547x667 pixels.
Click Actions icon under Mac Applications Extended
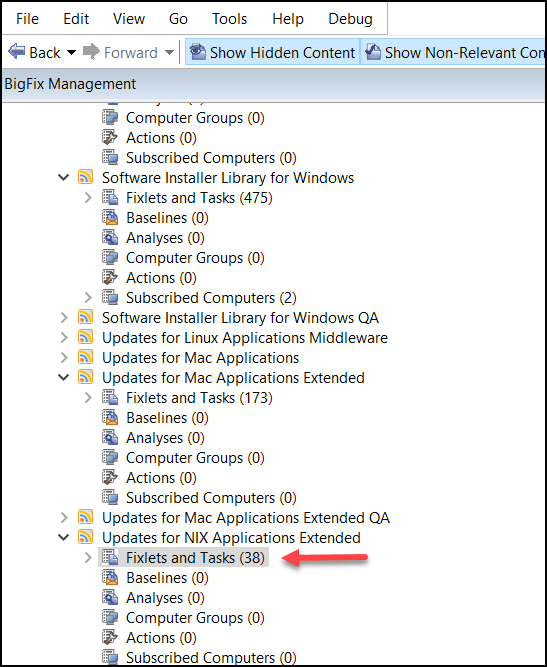[110, 477]
